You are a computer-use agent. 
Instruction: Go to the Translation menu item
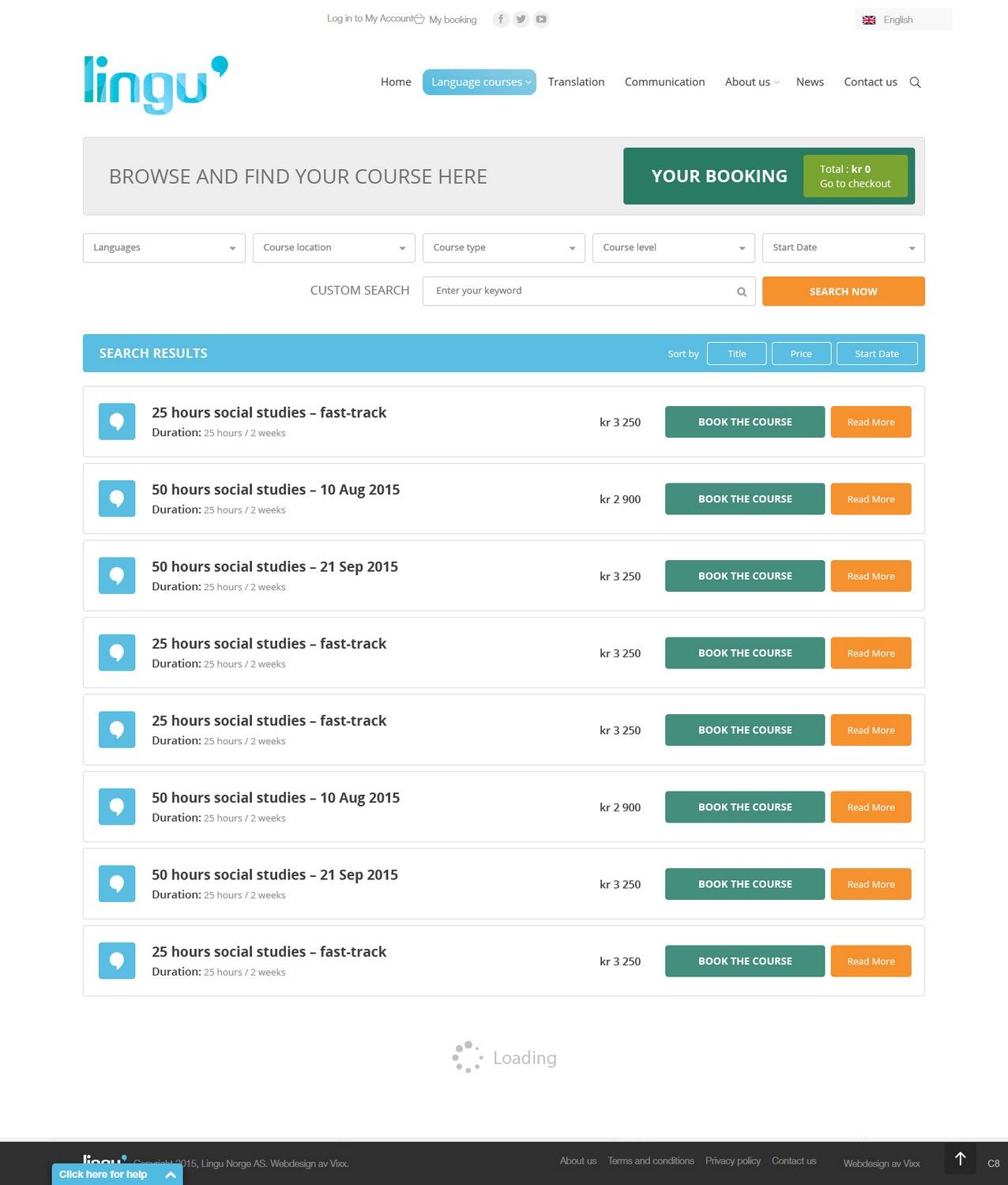[x=576, y=82]
